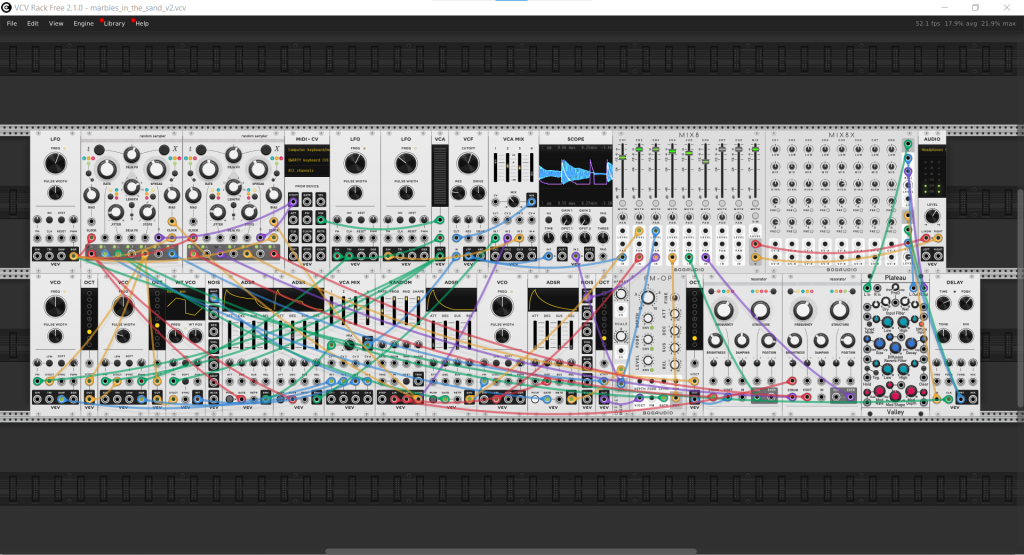Click the DELAY module's TIME knob
The height and width of the screenshot is (555, 1024).
click(x=943, y=304)
